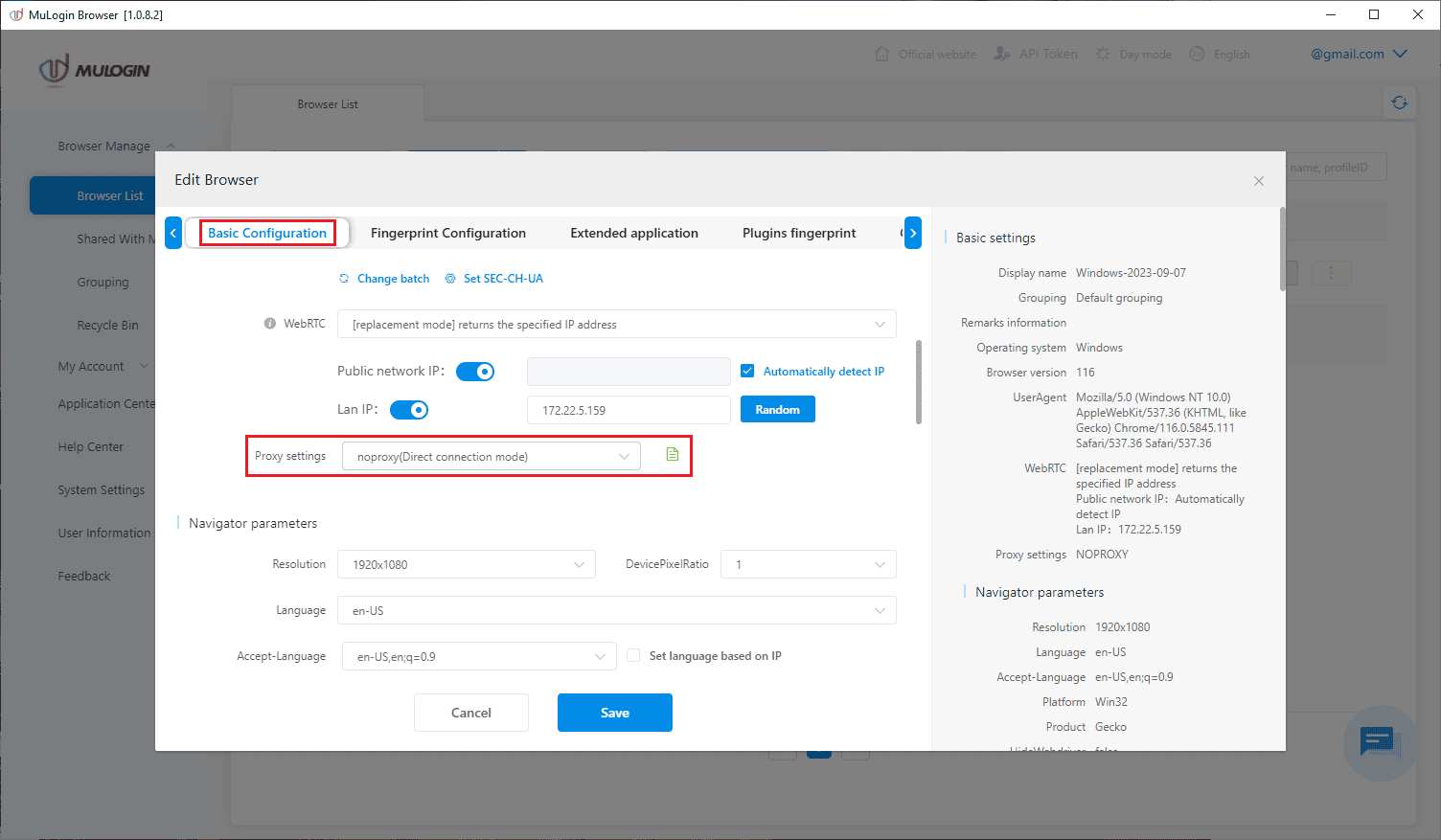Click the NOPROXY summary value

coord(1102,555)
